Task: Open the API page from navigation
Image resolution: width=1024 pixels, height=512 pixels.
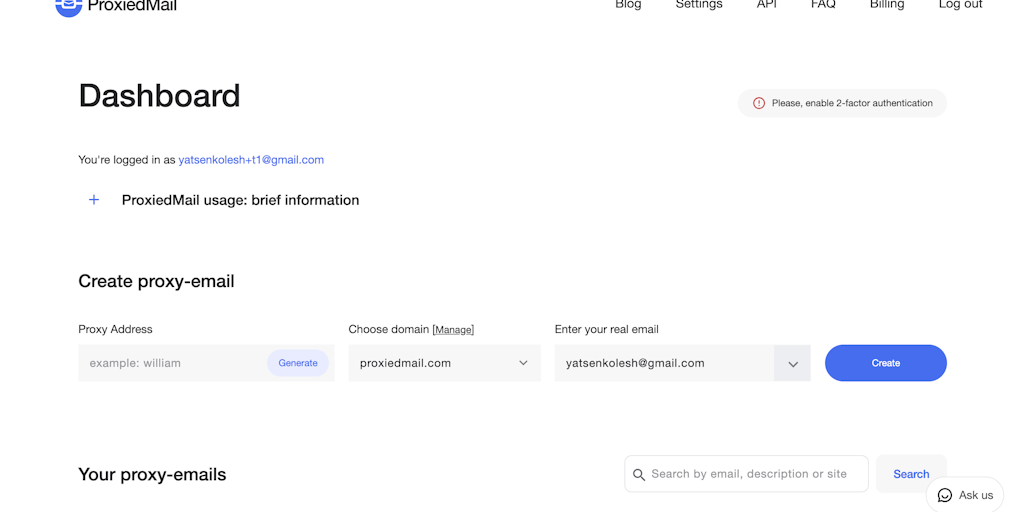Action: (x=766, y=5)
